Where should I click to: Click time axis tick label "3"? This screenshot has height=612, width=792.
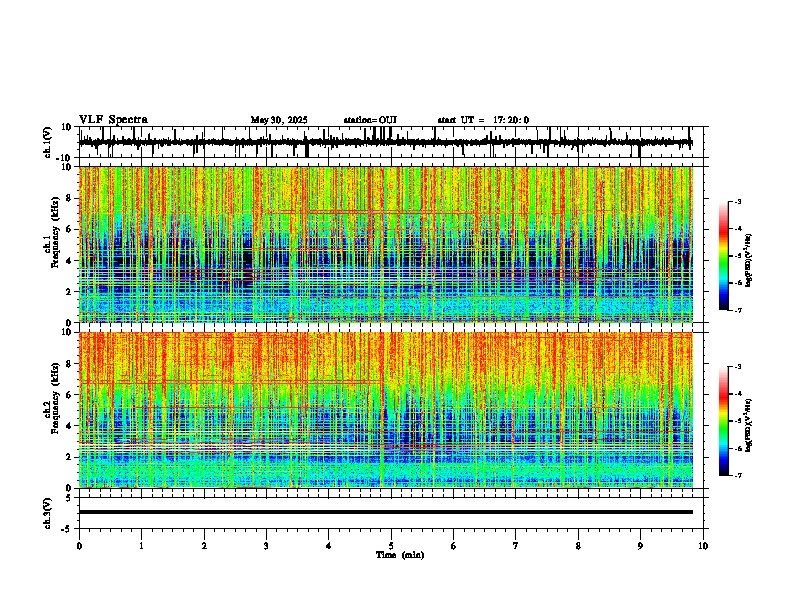coord(266,546)
